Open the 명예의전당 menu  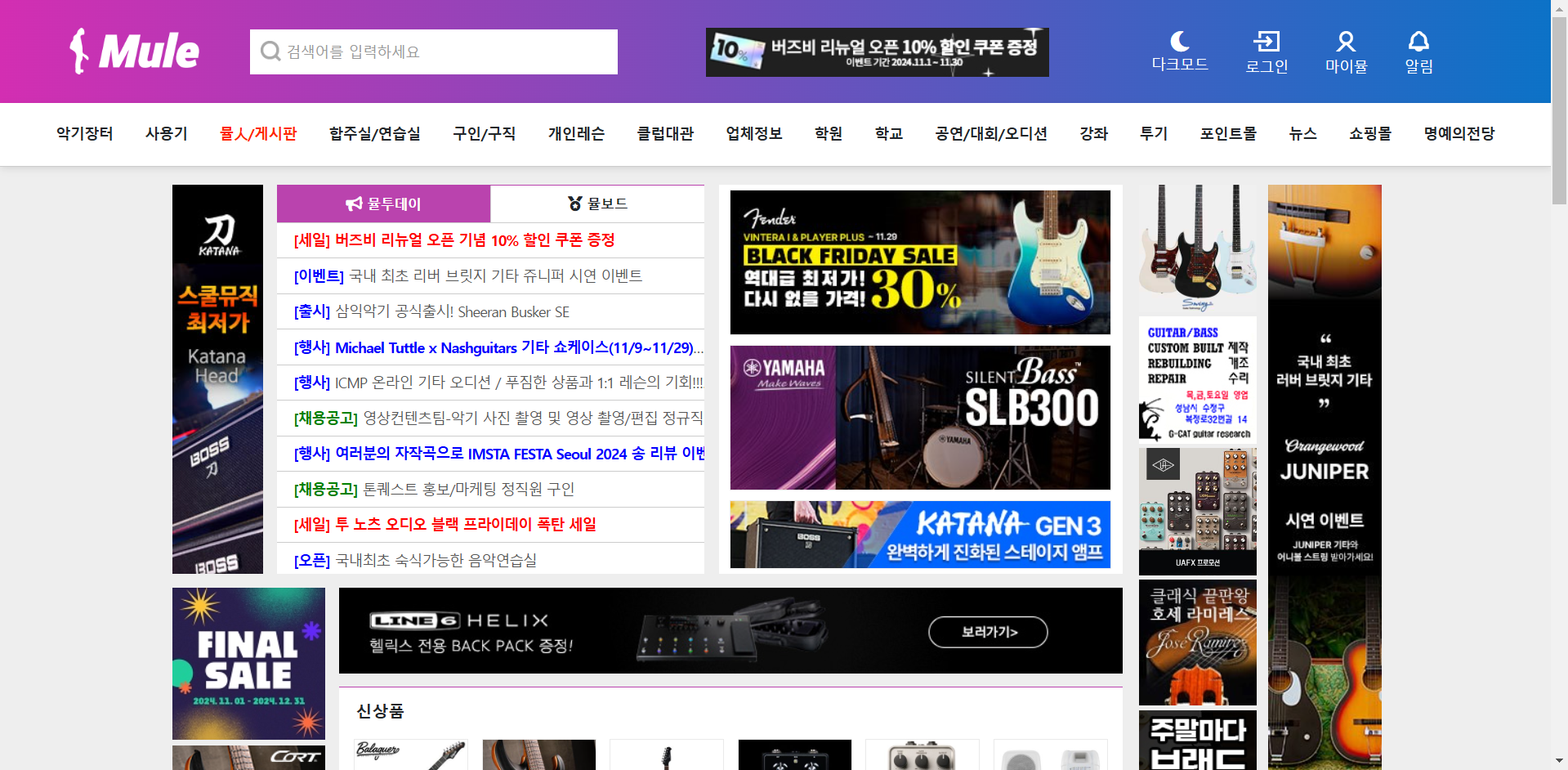coord(1459,133)
